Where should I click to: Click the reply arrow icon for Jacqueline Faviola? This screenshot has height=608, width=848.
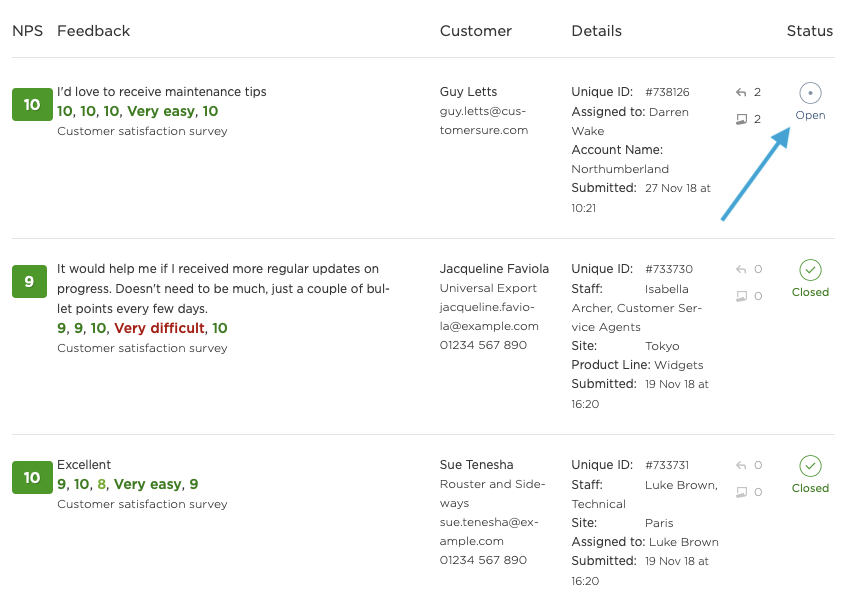[x=741, y=269]
